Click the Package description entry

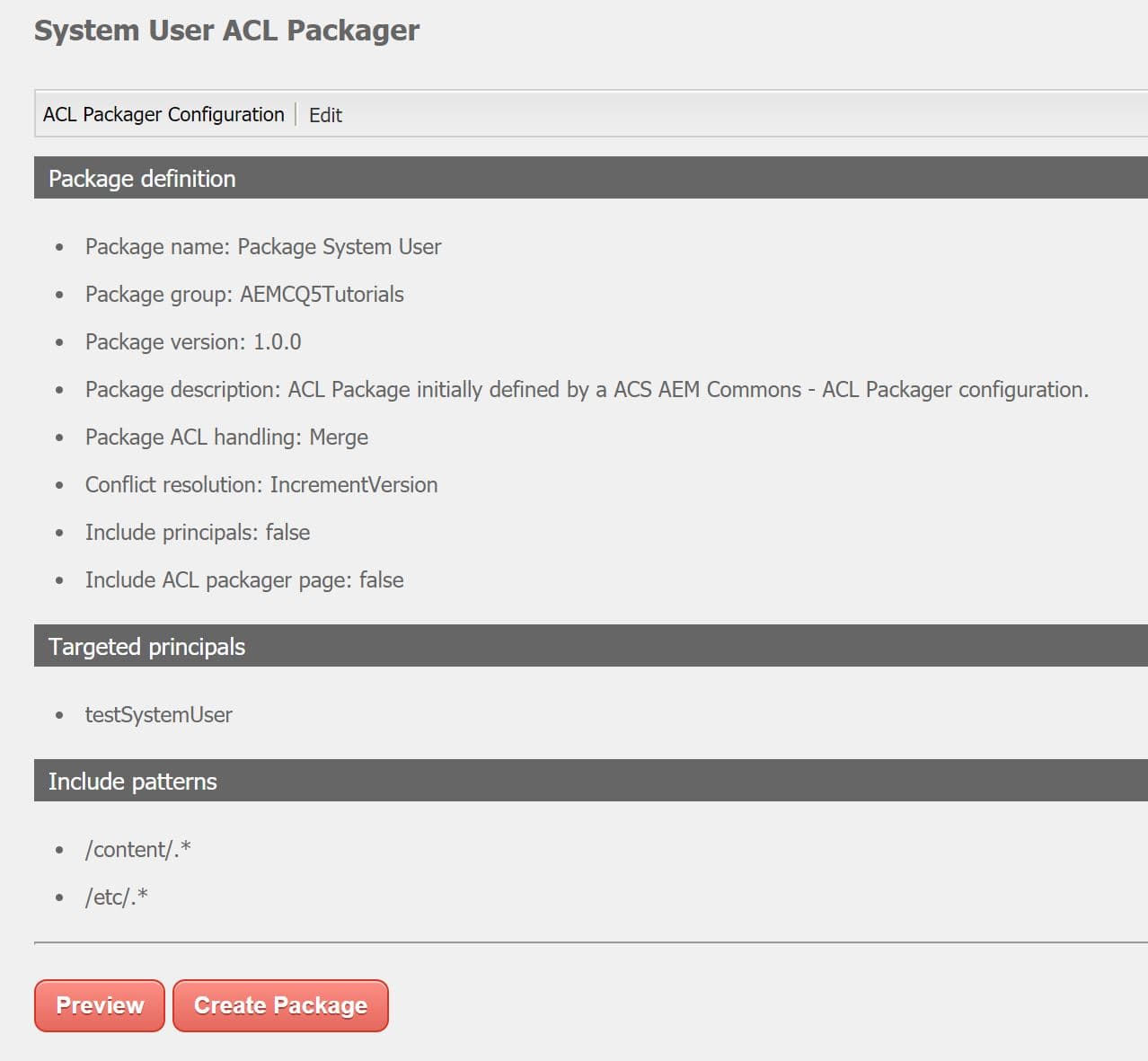point(587,389)
